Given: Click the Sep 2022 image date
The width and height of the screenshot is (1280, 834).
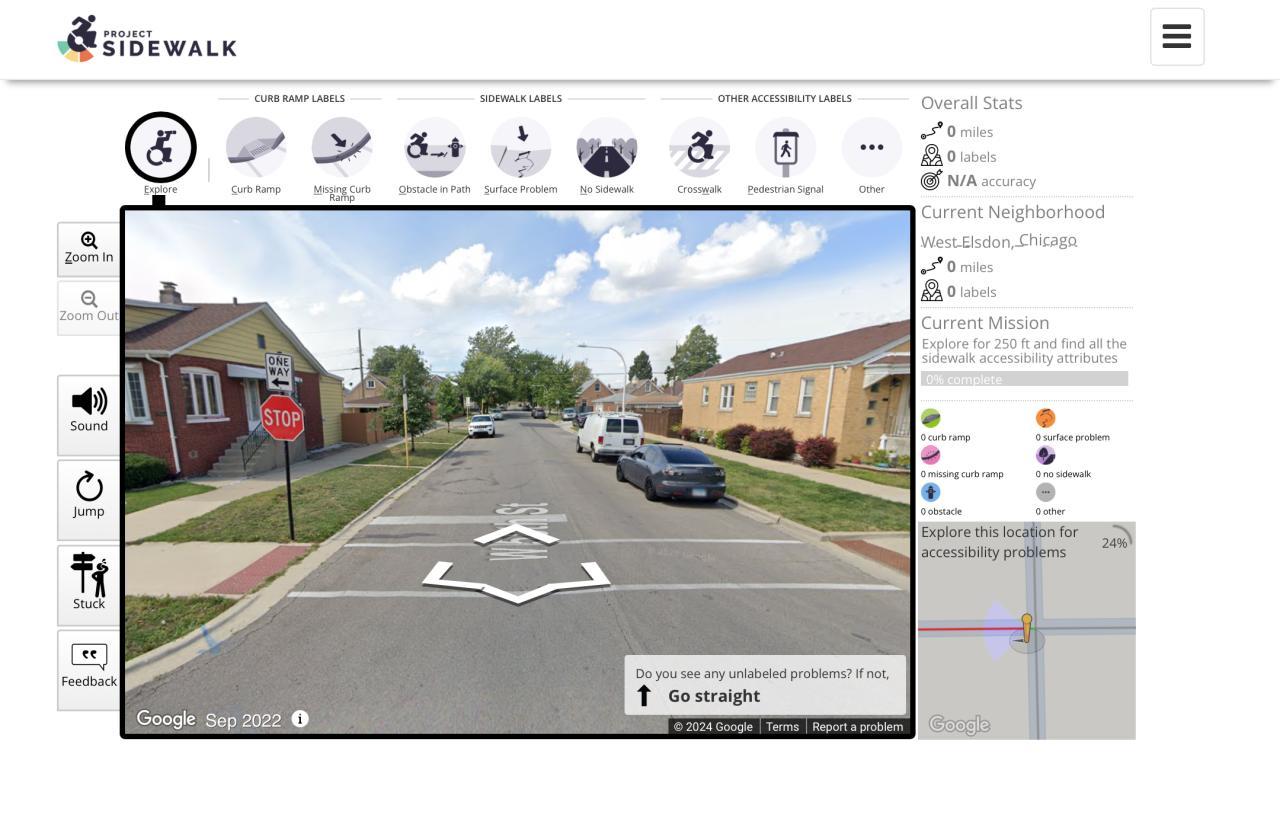Looking at the screenshot, I should (243, 720).
